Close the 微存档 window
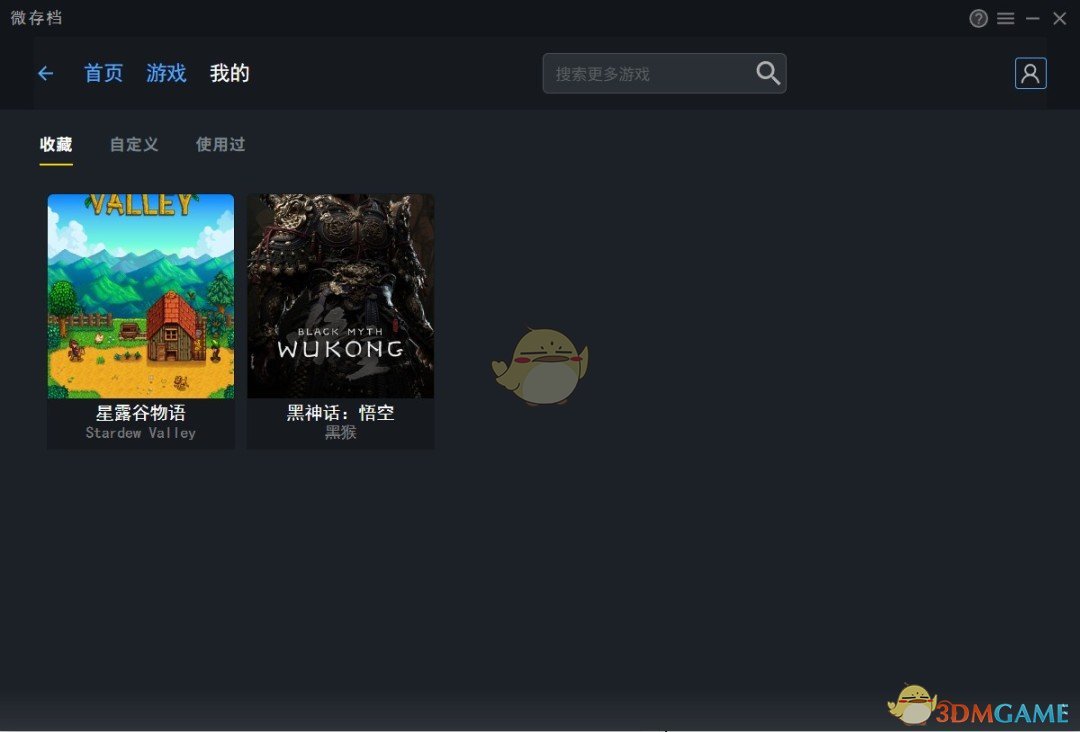1080x732 pixels. (x=1060, y=19)
